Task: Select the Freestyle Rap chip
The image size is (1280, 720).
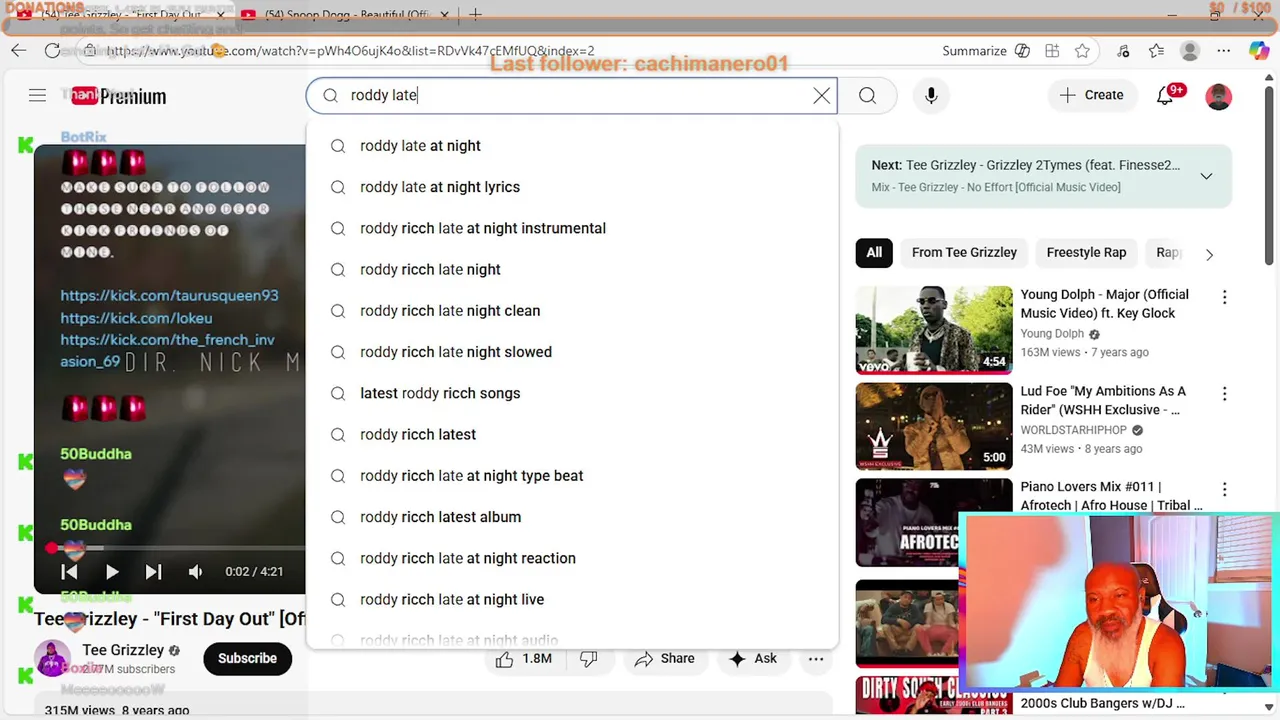Action: point(1086,253)
